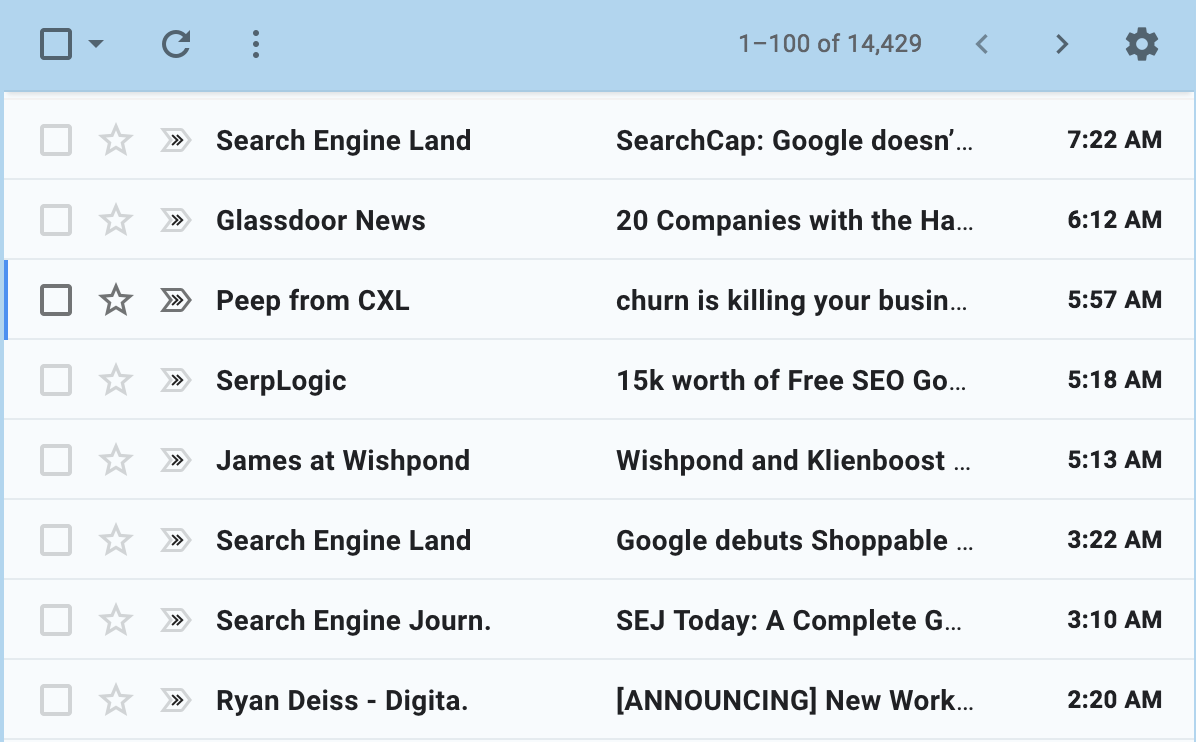
Task: Open email 'Wishpond and Klienboost ...'
Action: pos(793,461)
